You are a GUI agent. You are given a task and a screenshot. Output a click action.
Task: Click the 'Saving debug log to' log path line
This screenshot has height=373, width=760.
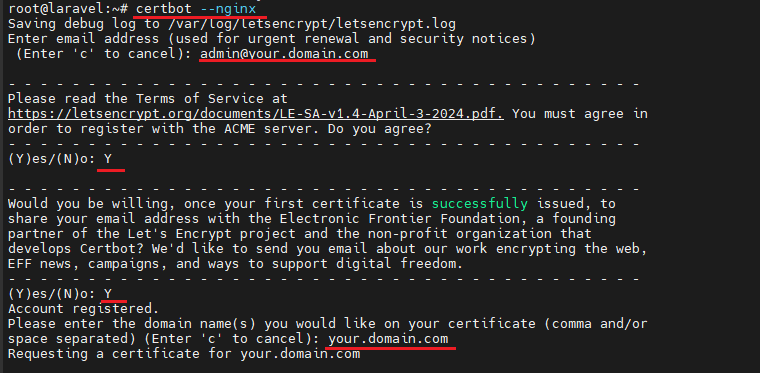coord(232,24)
